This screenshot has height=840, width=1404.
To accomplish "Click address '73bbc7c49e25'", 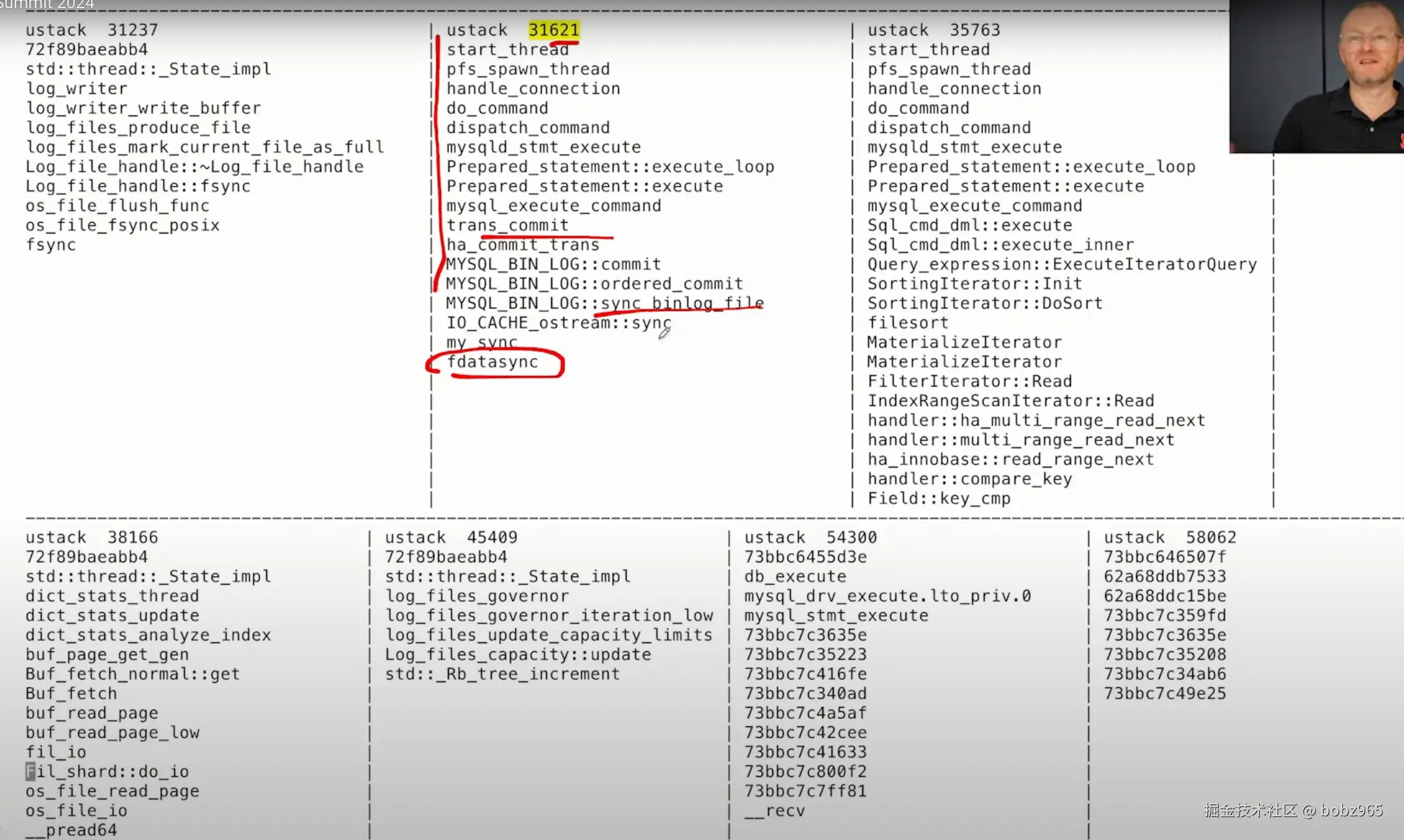I will tap(1165, 693).
